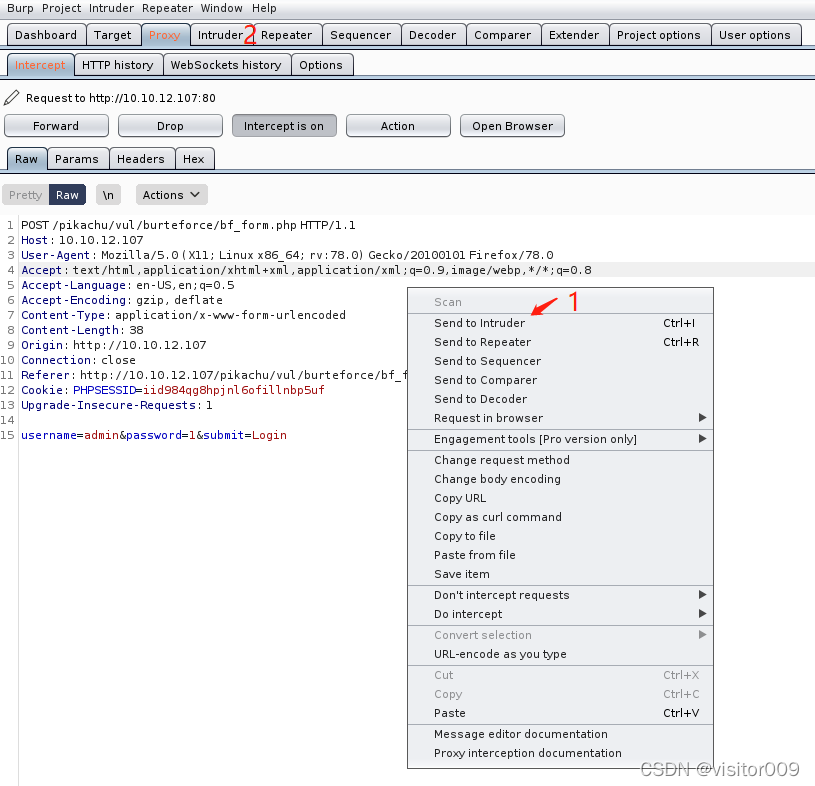Image resolution: width=815 pixels, height=786 pixels.
Task: Open the Intruder tool tab
Action: (x=220, y=35)
